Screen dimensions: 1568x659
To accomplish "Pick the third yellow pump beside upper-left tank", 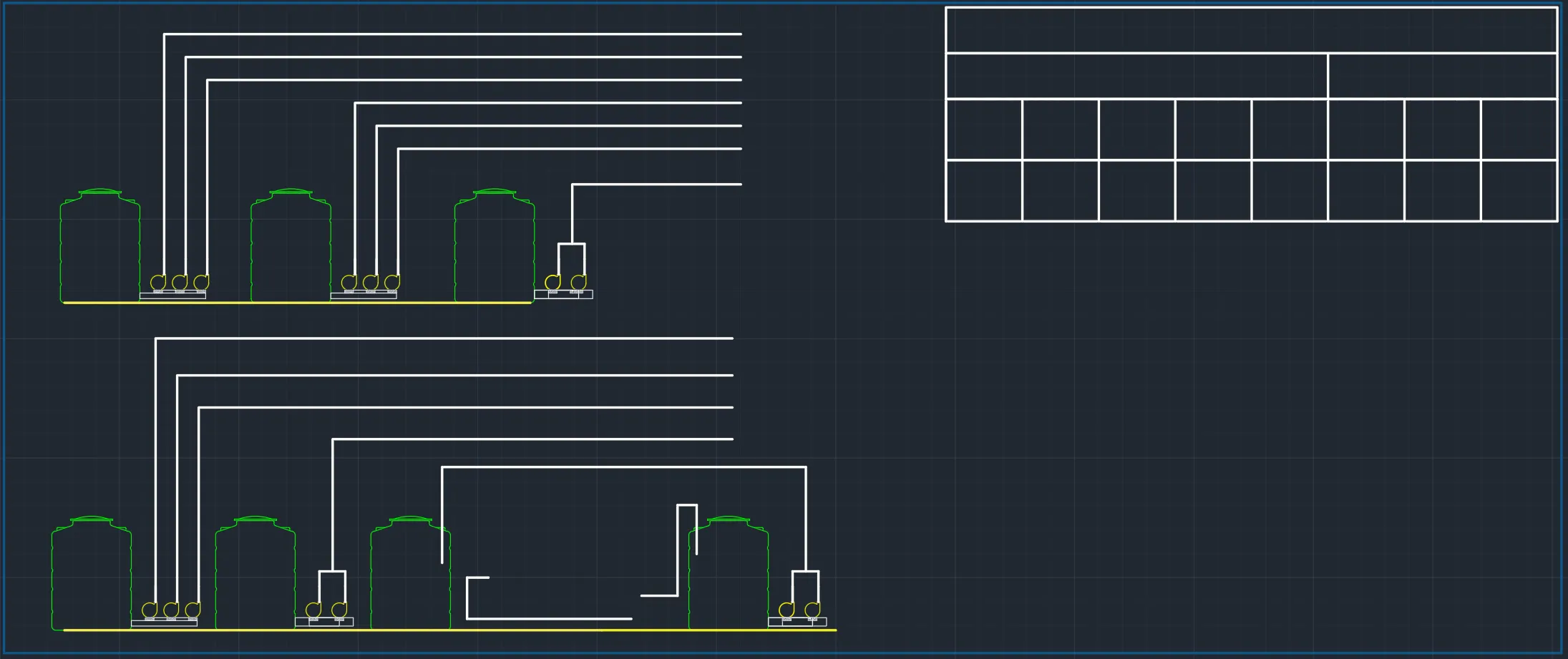I will tap(202, 283).
